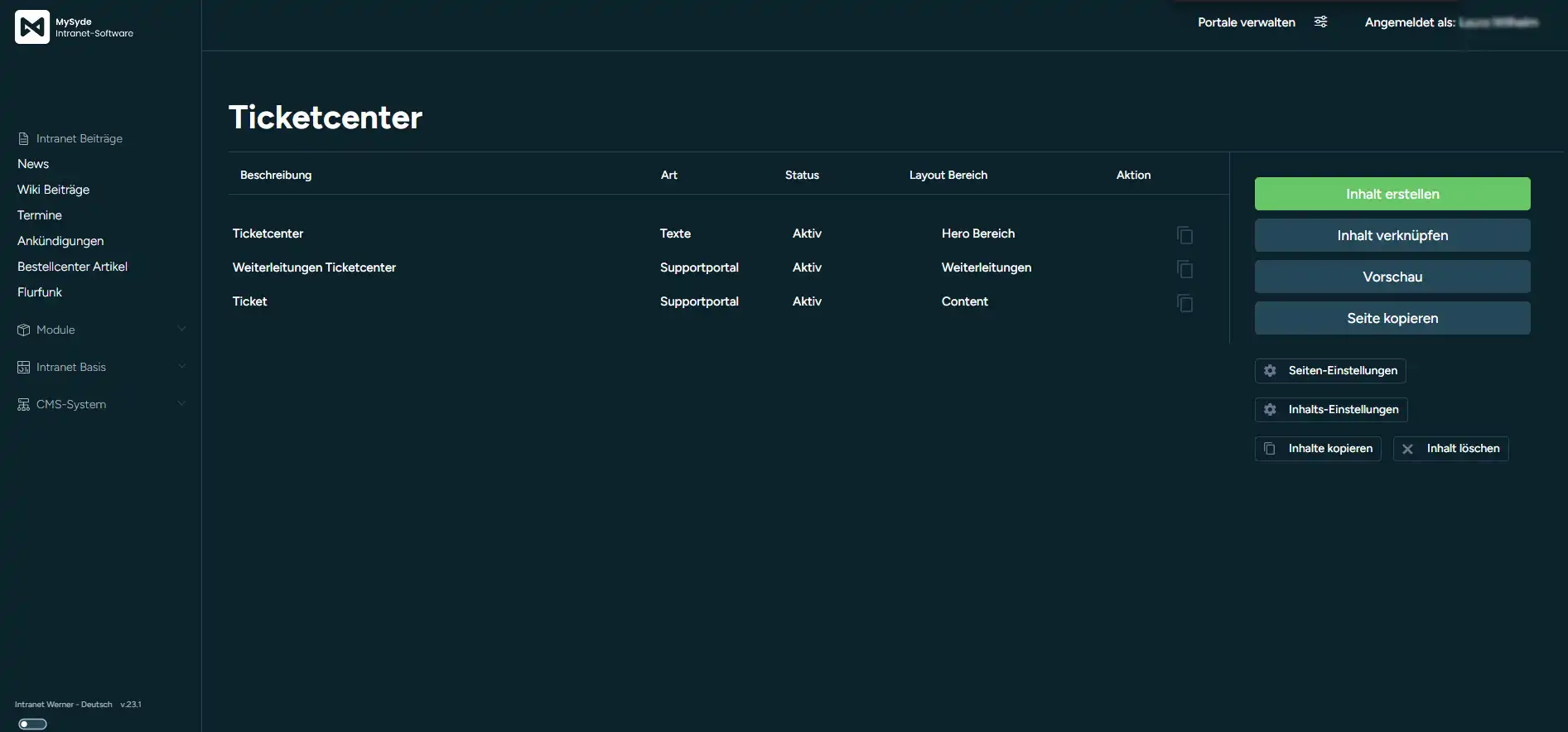Screen dimensions: 1568x732
Task: Click the Layout Bereich column header
Action: pos(948,175)
